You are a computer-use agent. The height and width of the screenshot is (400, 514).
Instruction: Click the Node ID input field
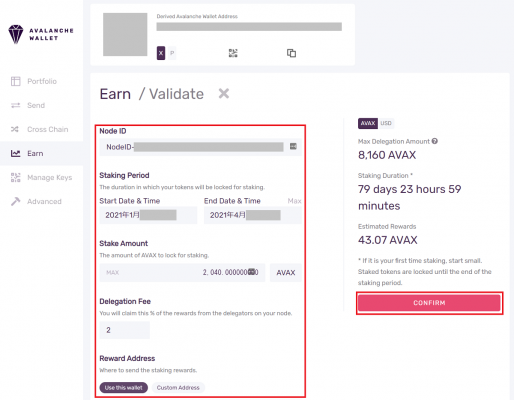coord(200,147)
